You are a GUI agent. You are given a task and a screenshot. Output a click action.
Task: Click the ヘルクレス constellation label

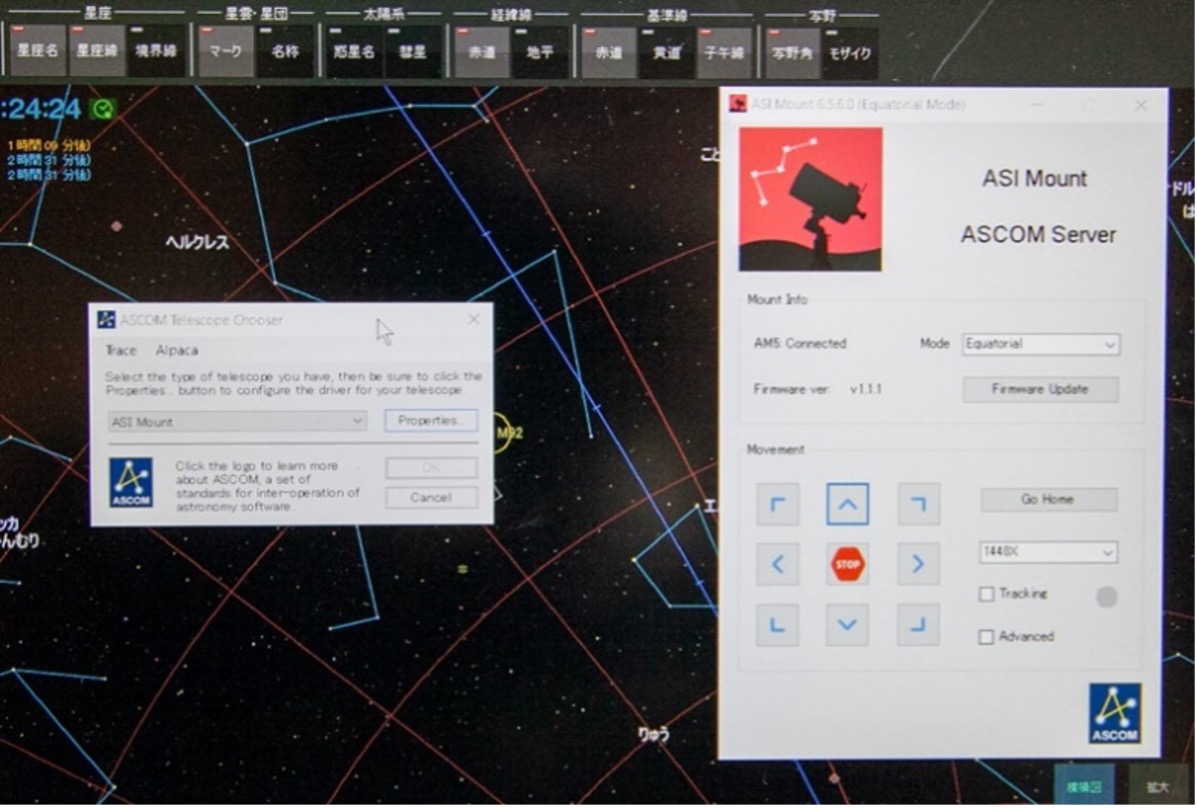tap(198, 243)
